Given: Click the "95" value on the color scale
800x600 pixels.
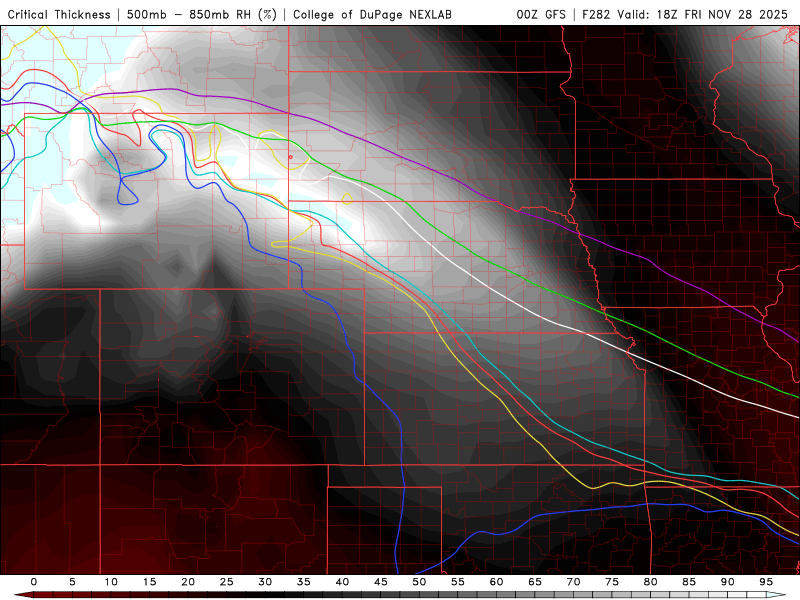Looking at the screenshot, I should tap(766, 582).
